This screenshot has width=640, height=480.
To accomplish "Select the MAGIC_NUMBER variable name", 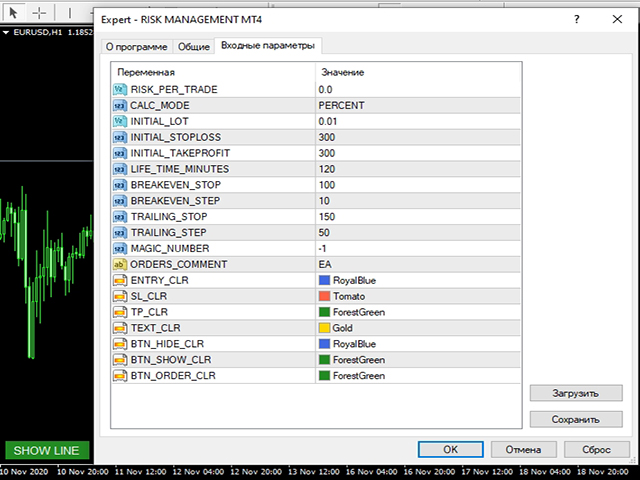I will pos(170,249).
